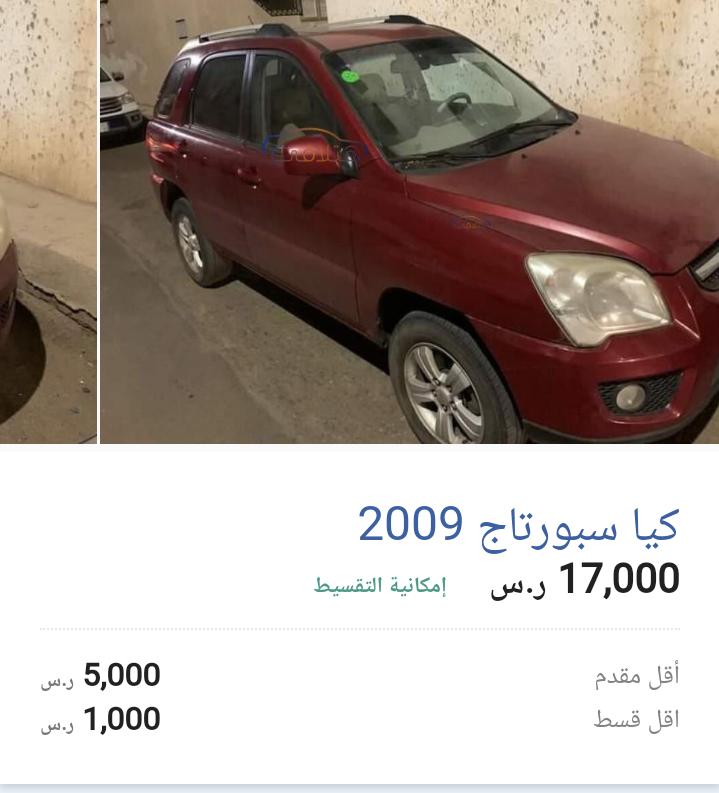
Task: Click the red side mirror on the car
Action: point(320,156)
